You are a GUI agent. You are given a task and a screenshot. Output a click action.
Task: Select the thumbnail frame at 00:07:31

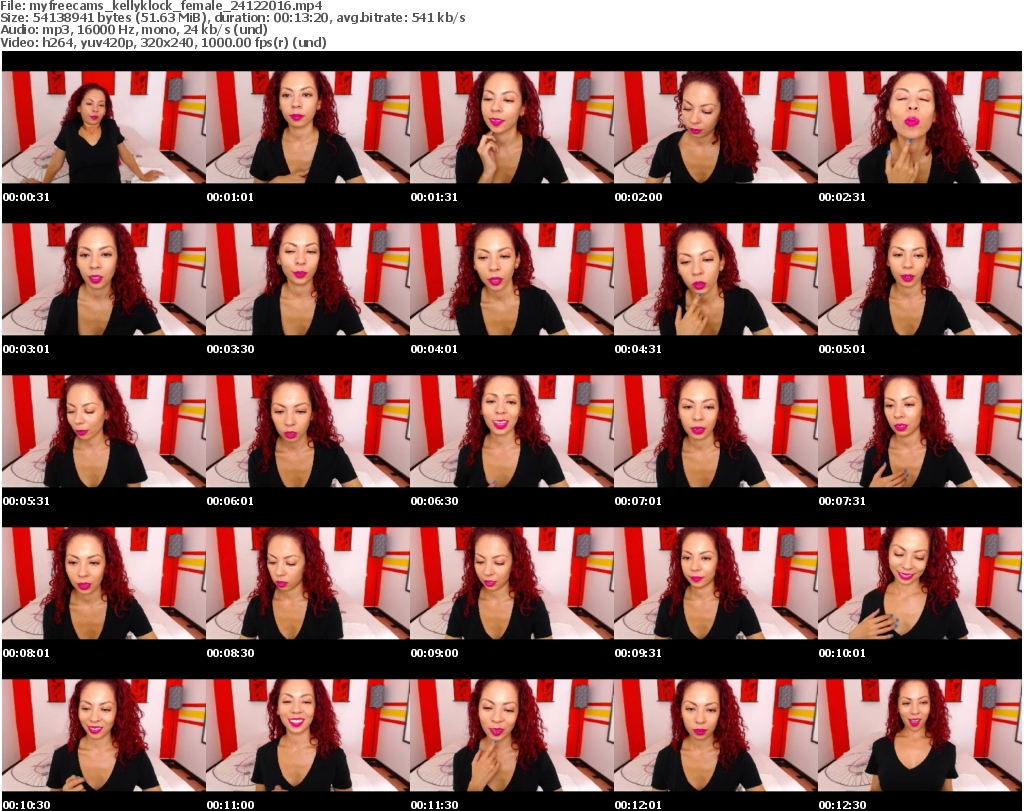[920, 432]
